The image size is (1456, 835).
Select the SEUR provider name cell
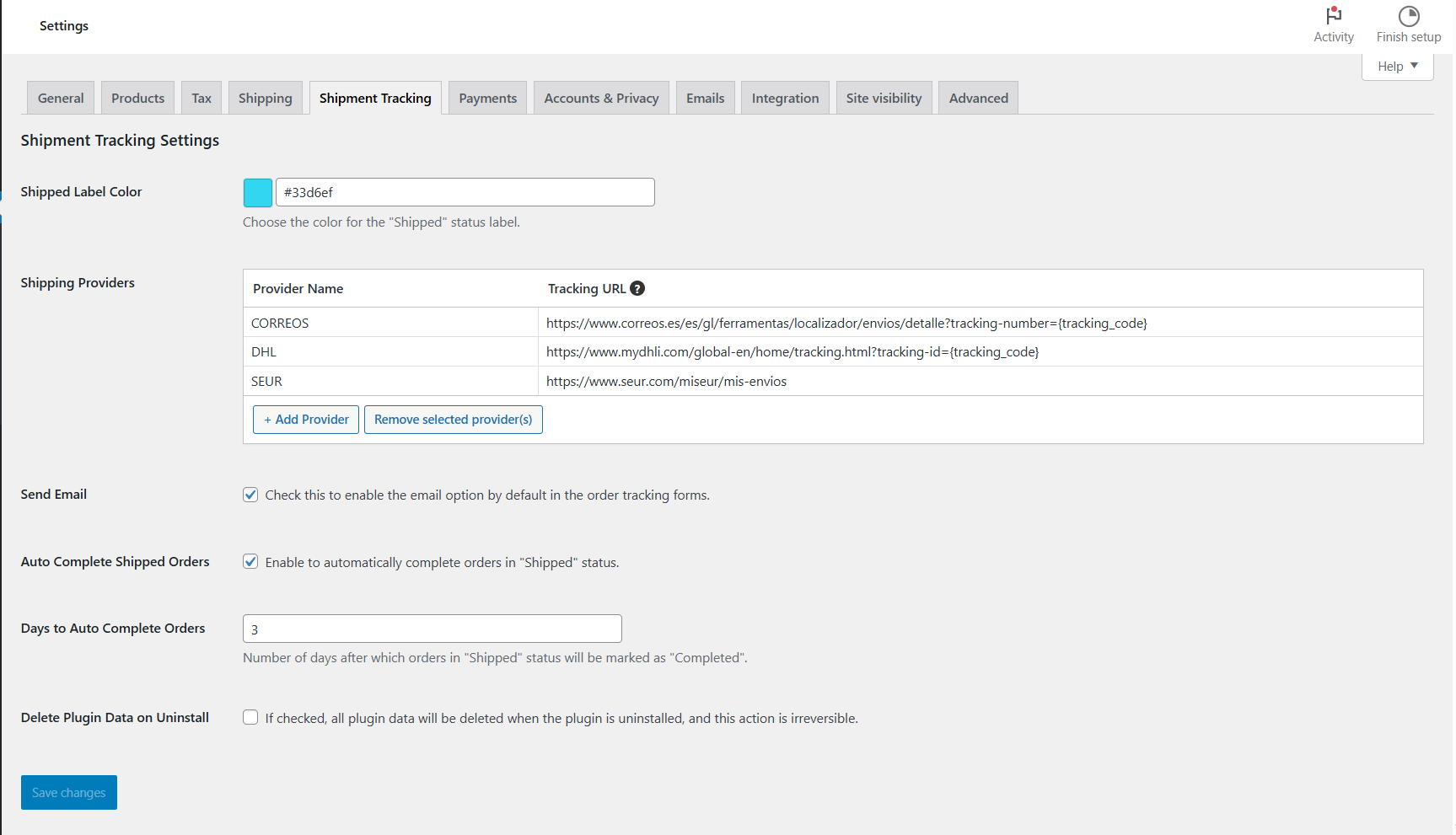tap(390, 381)
